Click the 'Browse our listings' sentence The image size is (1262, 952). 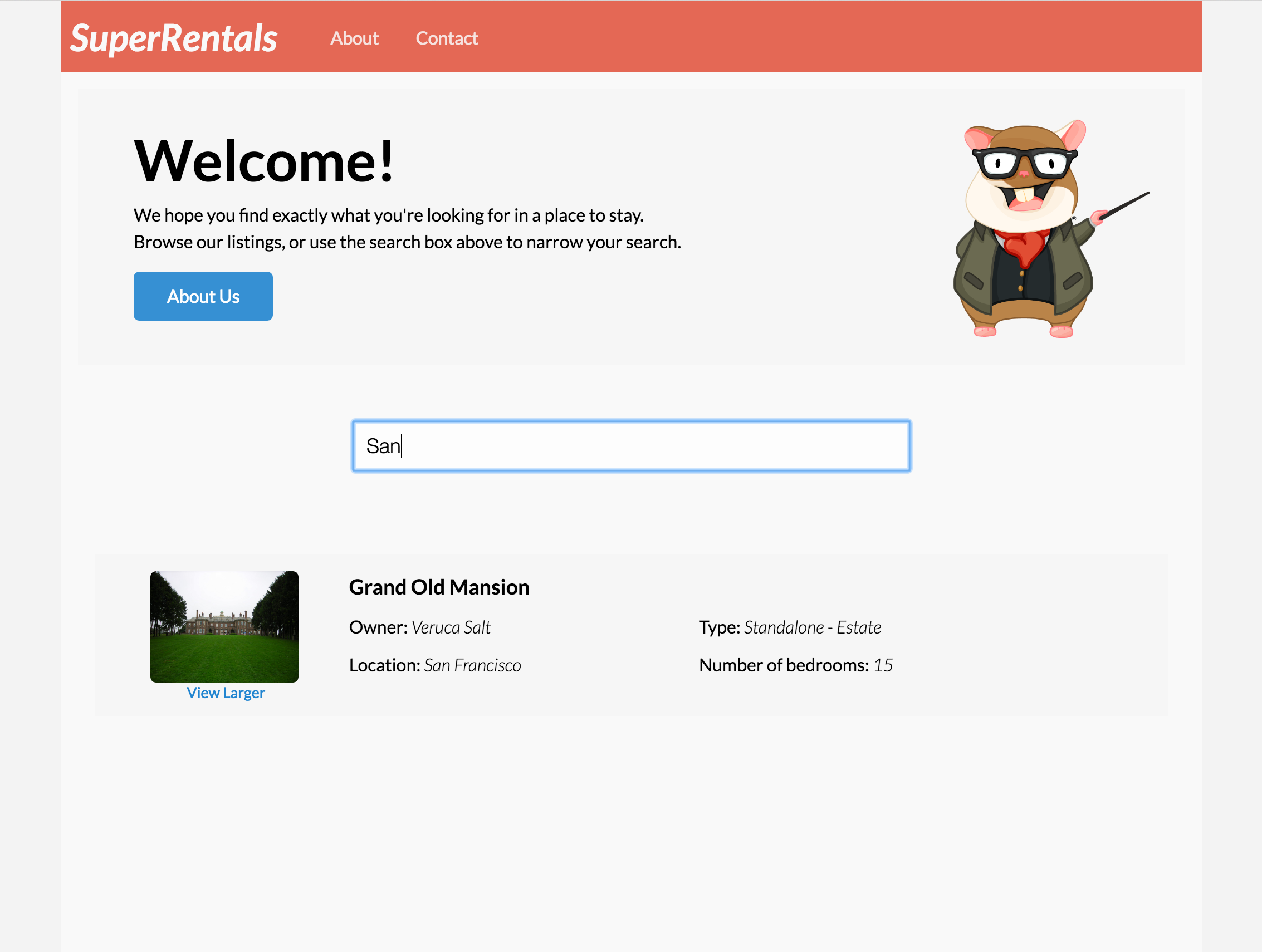pos(407,242)
